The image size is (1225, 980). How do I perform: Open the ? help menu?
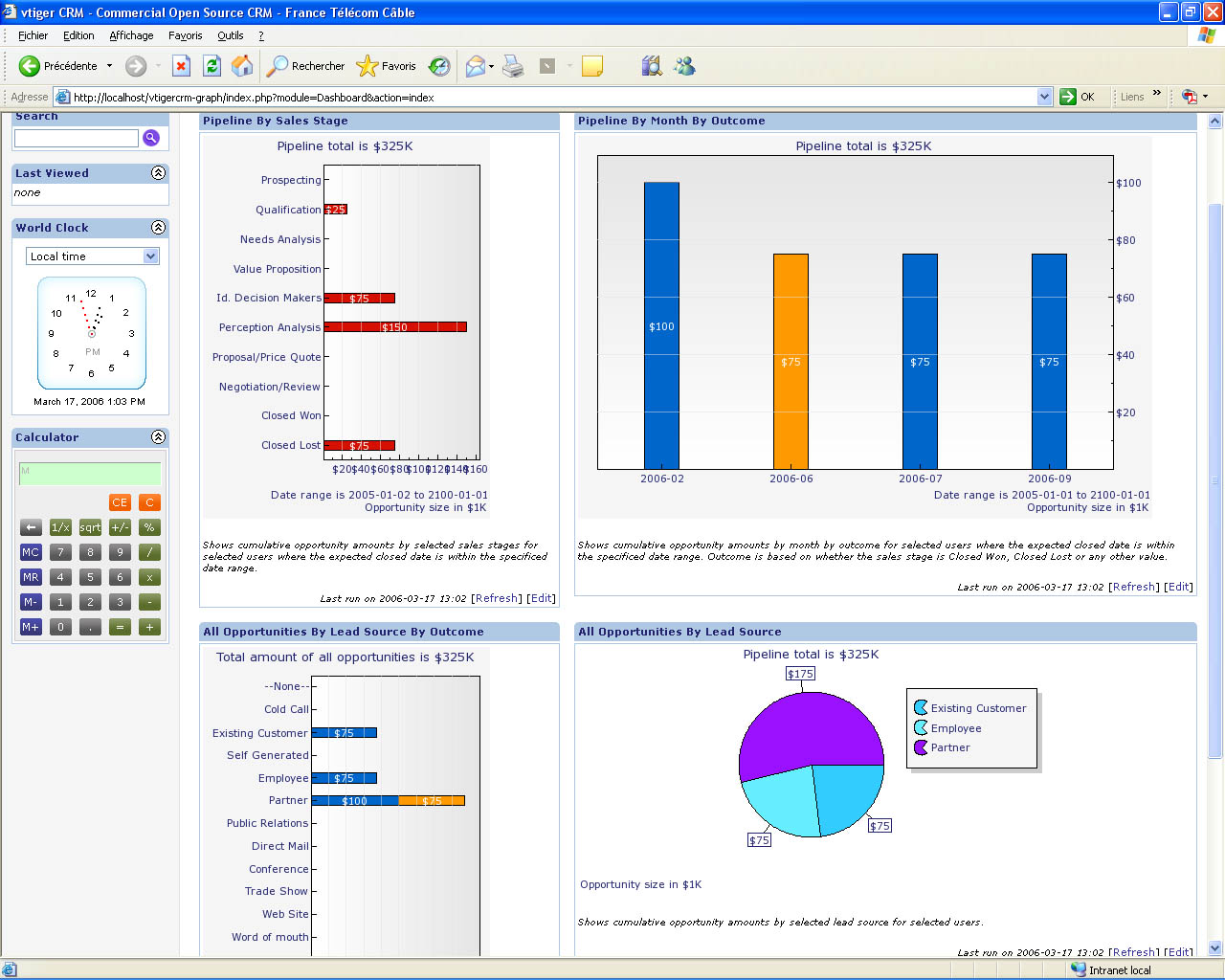click(261, 35)
